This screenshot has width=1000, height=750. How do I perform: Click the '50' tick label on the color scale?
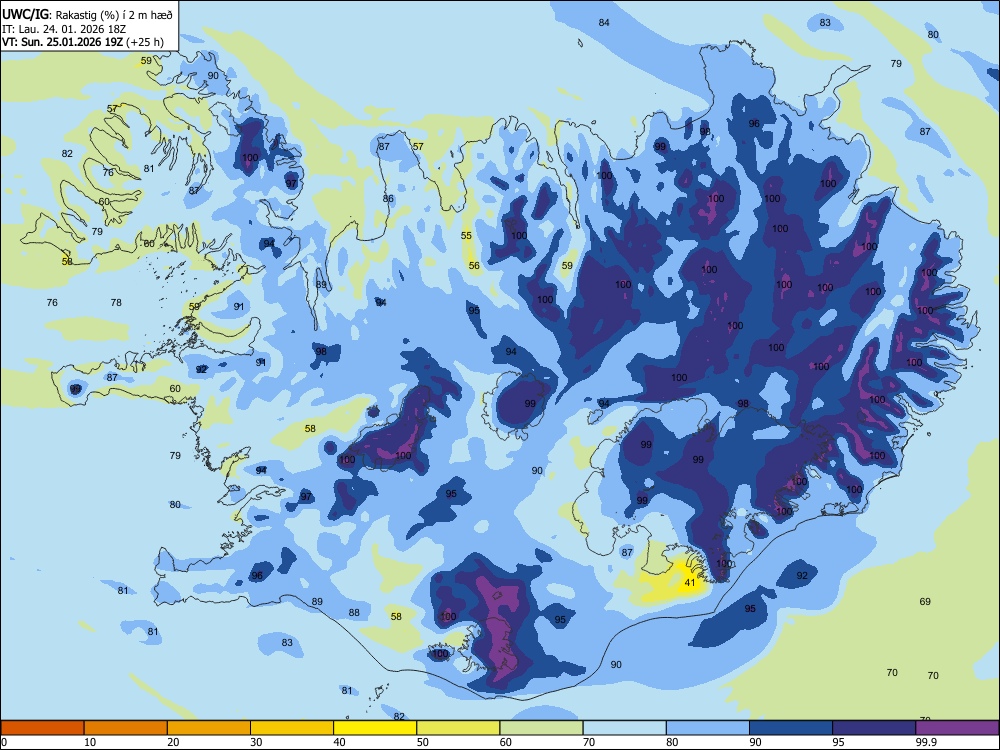point(422,742)
